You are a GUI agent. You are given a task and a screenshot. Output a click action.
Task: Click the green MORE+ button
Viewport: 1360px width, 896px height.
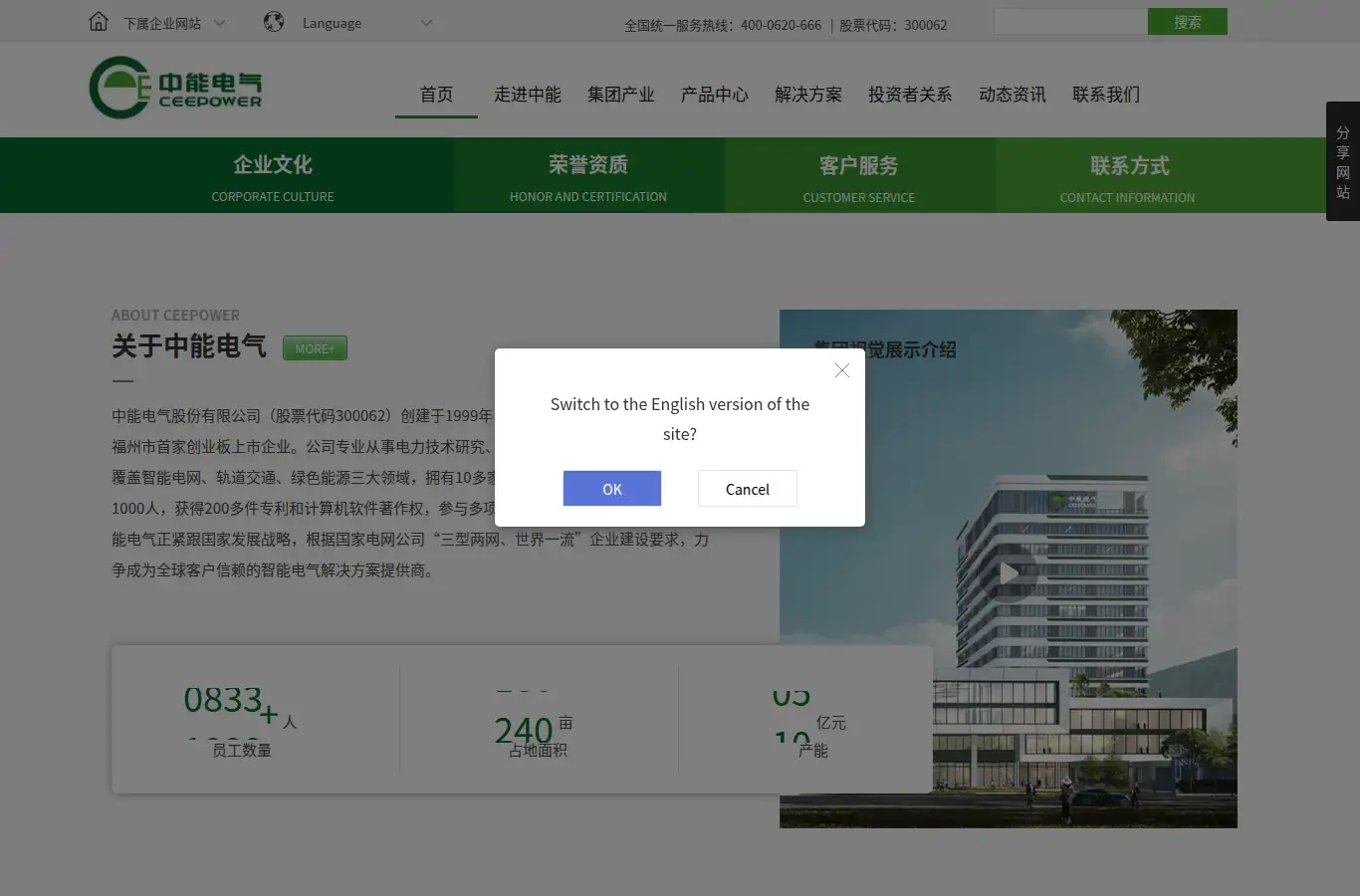(x=315, y=348)
